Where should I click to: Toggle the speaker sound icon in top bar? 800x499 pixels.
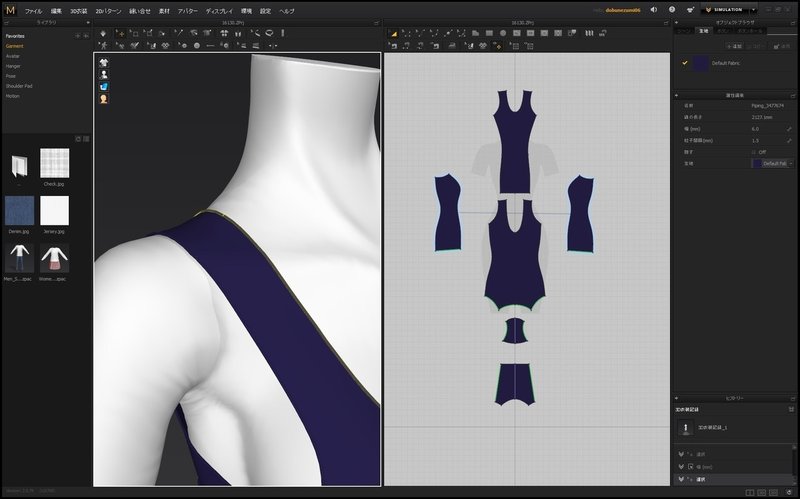pyautogui.click(x=654, y=10)
